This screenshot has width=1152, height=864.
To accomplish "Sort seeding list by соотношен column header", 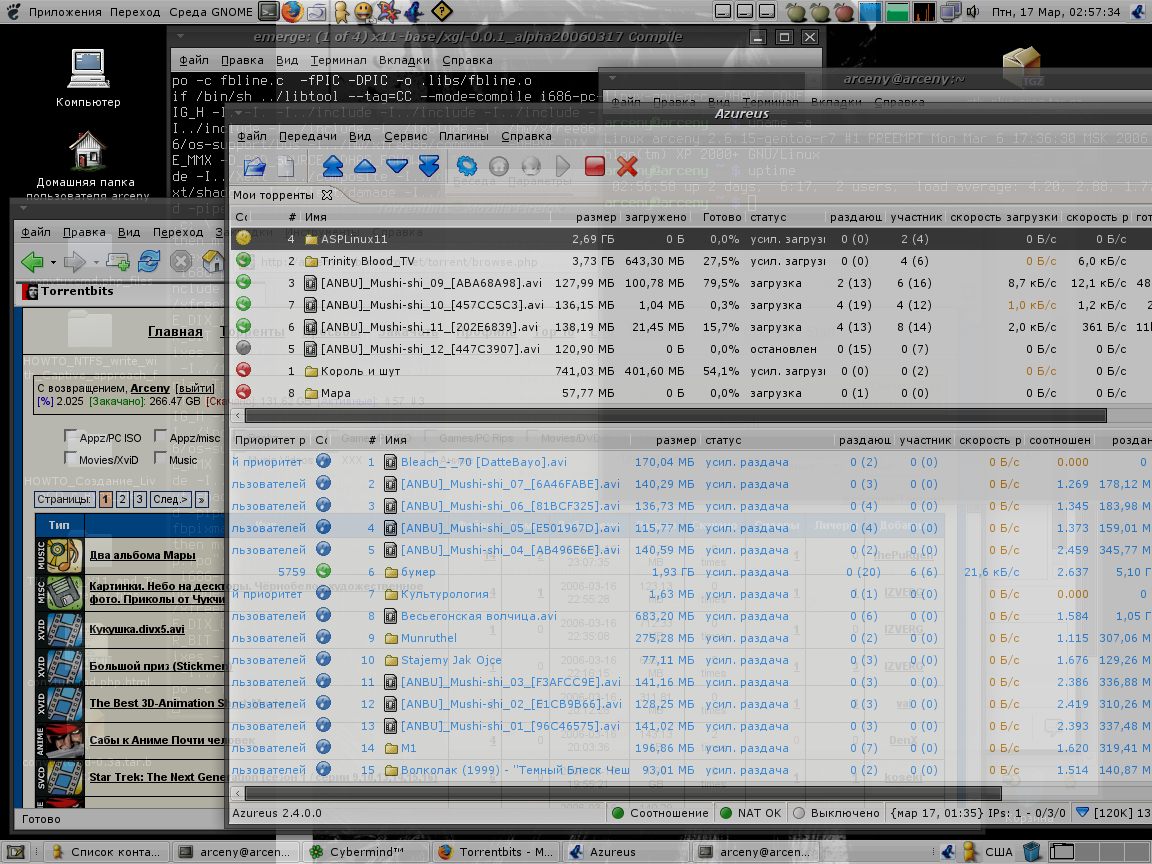I will tap(1059, 440).
